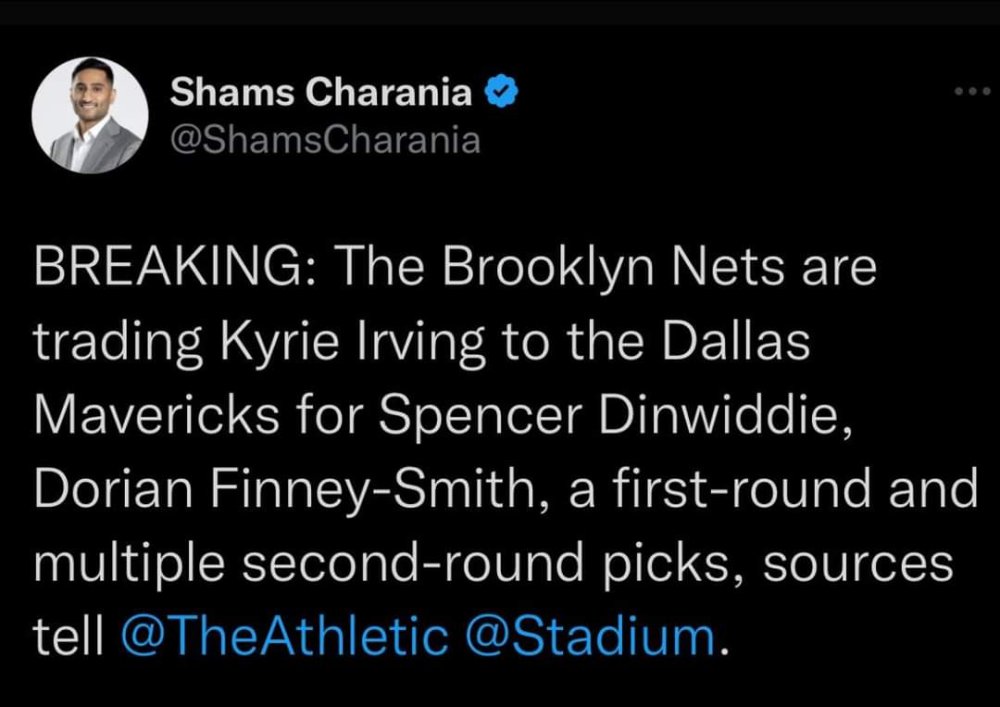Click the blue verified checkmark badge

pos(502,91)
